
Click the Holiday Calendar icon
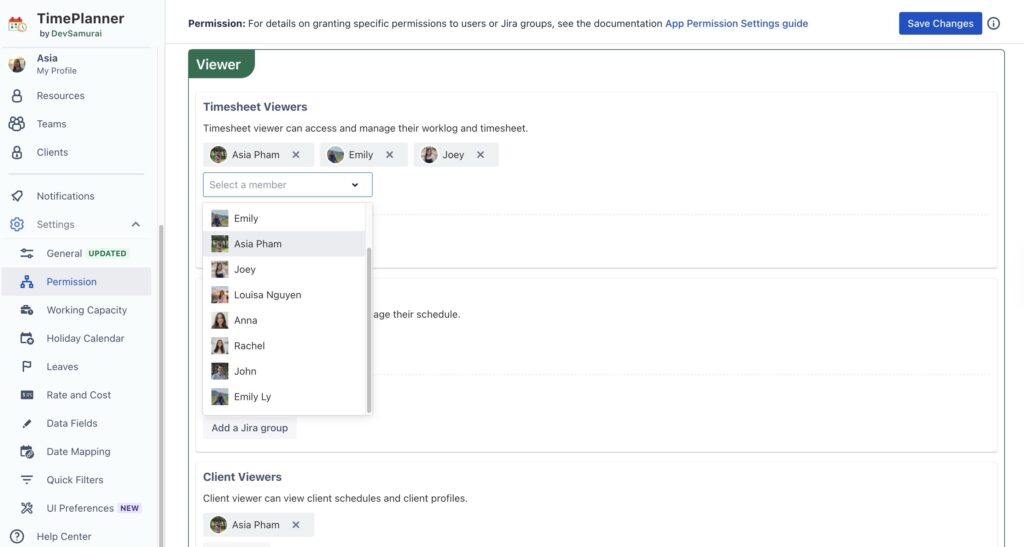point(27,338)
